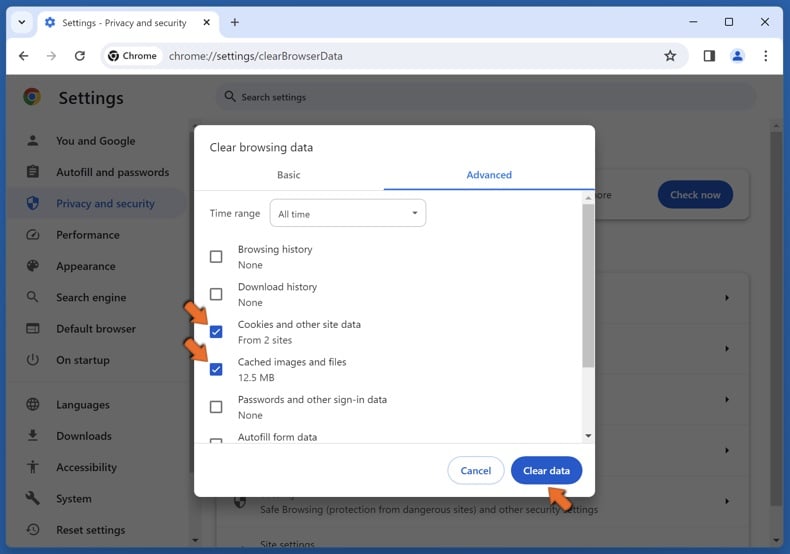Screen dimensions: 790x554
Task: Click the You and Google person icon
Action: pyautogui.click(x=33, y=141)
